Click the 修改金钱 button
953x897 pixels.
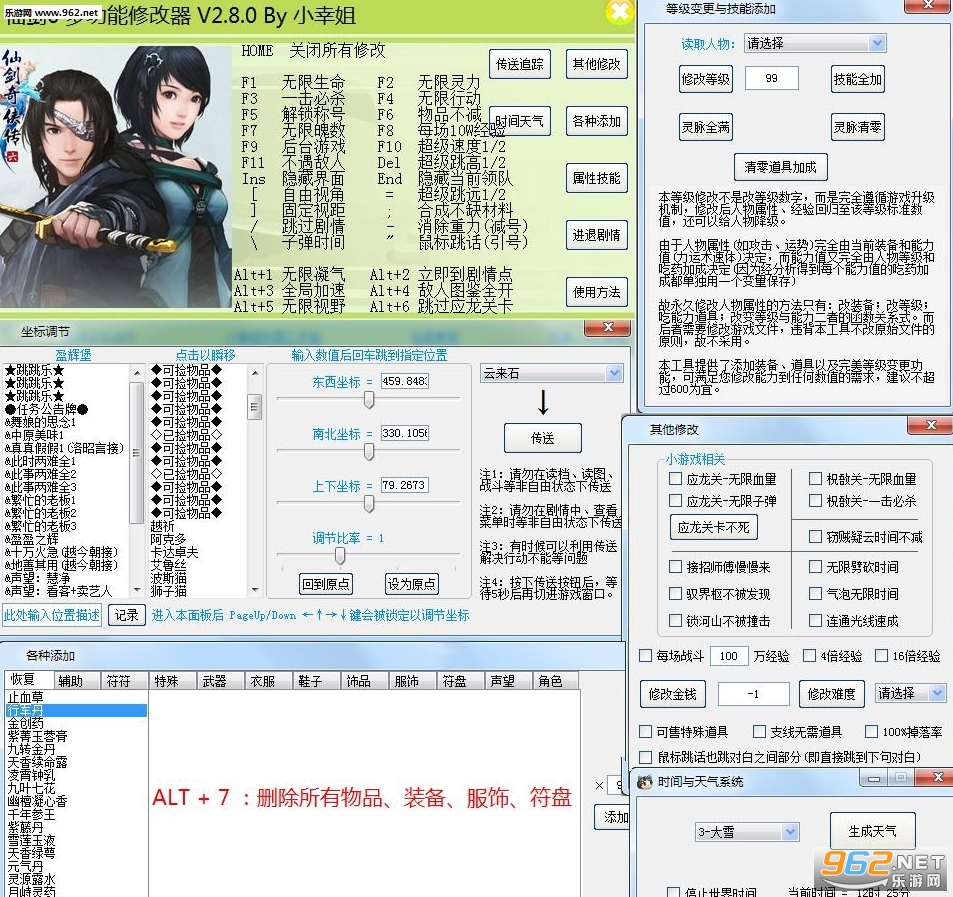pyautogui.click(x=672, y=694)
